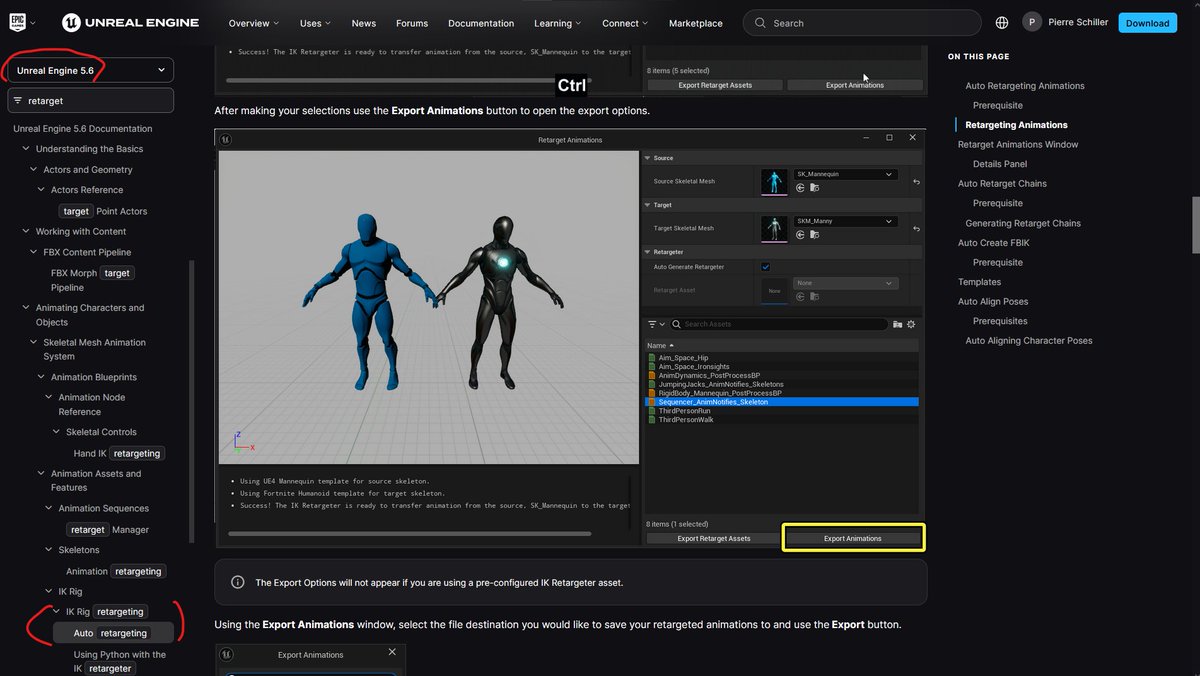Viewport: 1200px width, 676px height.
Task: Click the filter icon in the retarget field
Action: (18, 100)
